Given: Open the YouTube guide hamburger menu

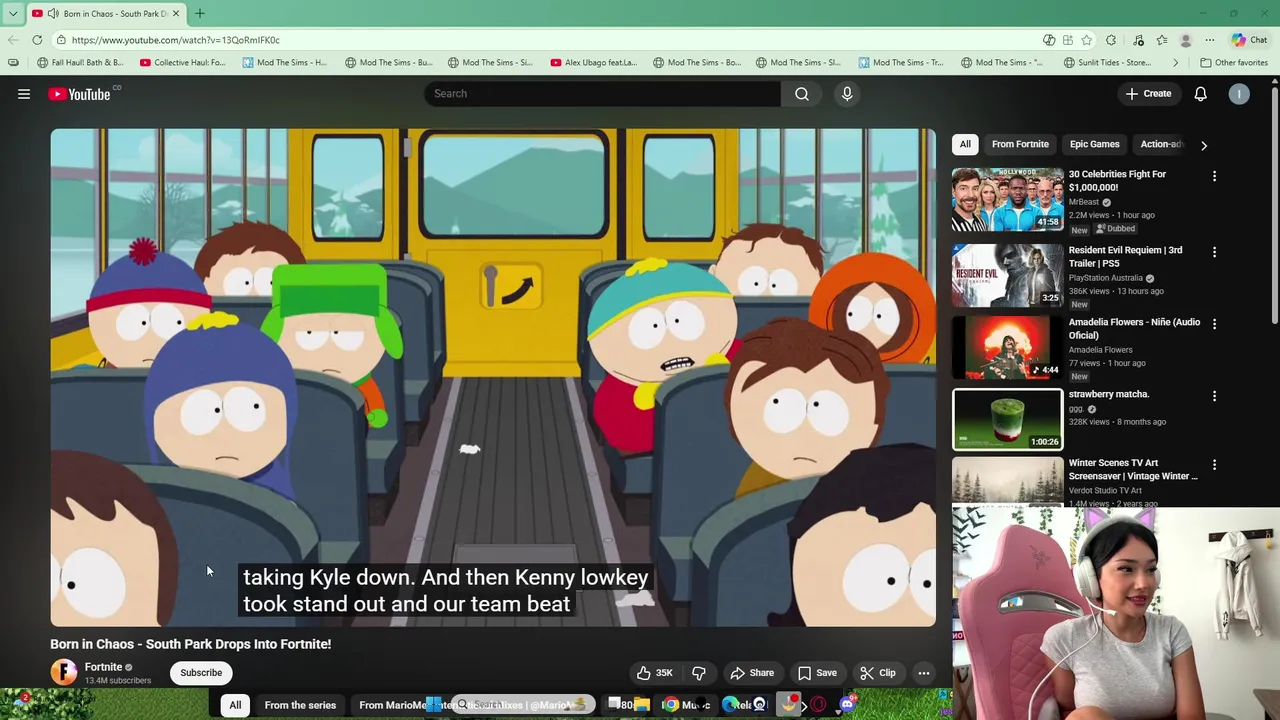Looking at the screenshot, I should (24, 94).
